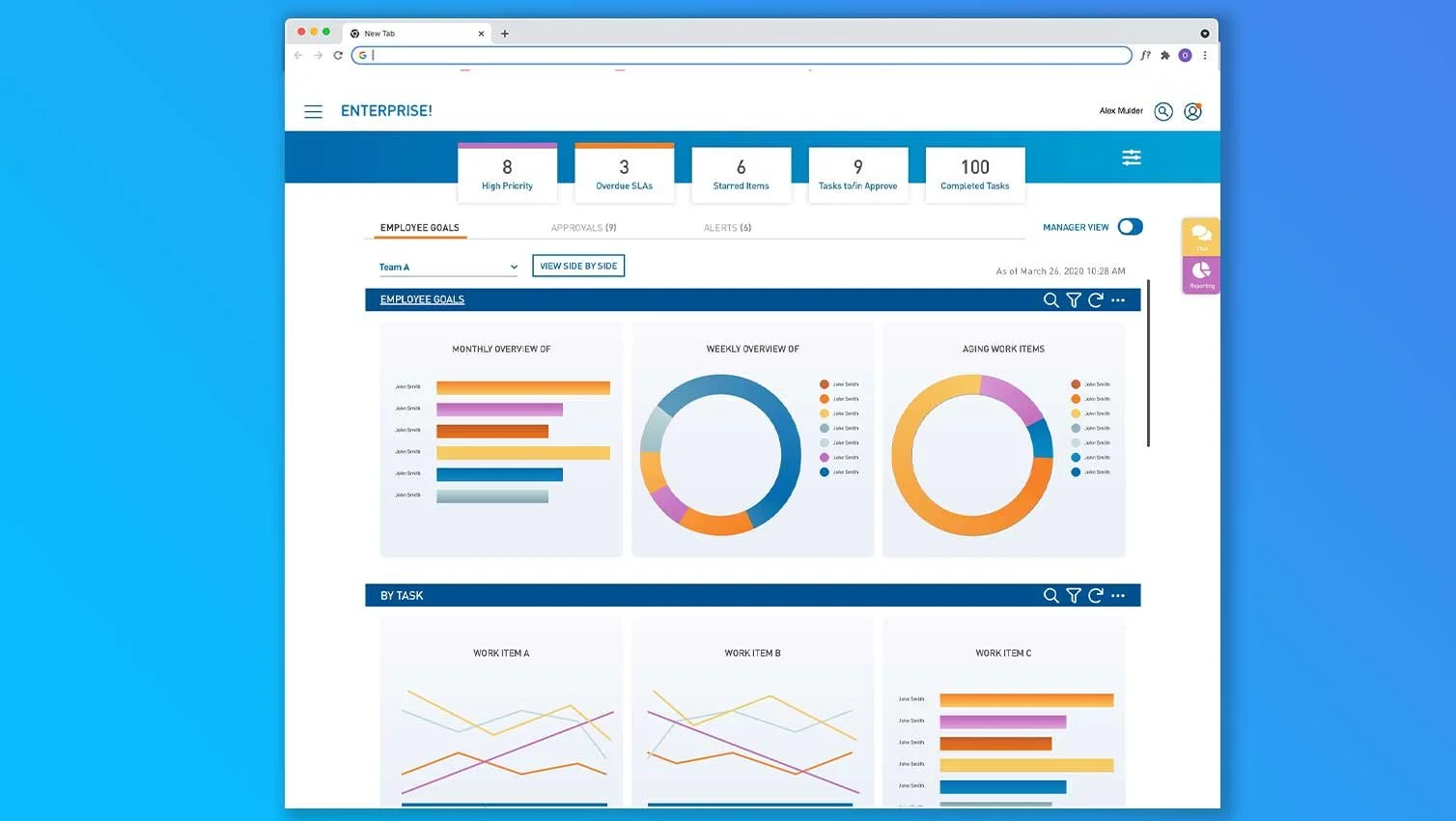Image resolution: width=1456 pixels, height=821 pixels.
Task: Click the search icon next to Alex Mulder
Action: click(x=1163, y=112)
